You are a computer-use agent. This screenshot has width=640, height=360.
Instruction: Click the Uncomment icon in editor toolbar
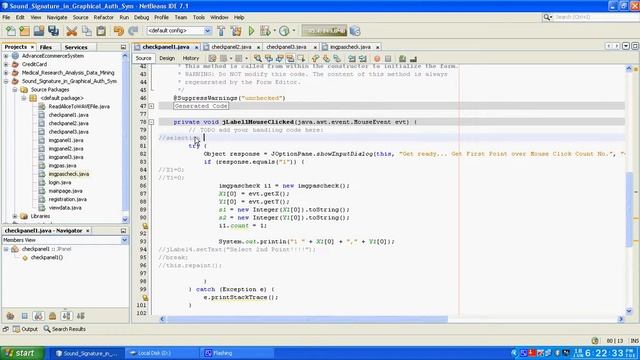(413, 59)
